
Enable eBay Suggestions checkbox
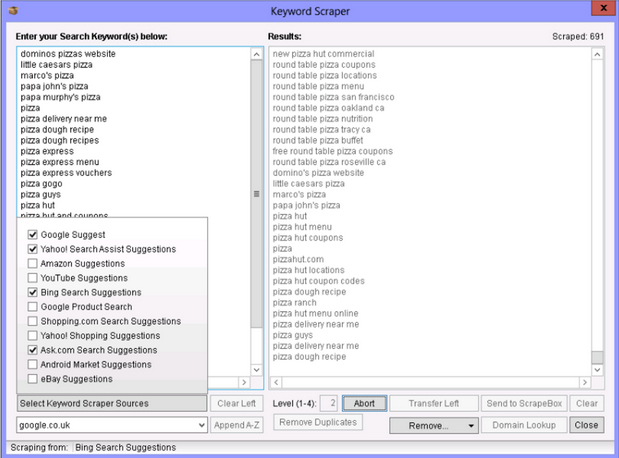tap(32, 379)
